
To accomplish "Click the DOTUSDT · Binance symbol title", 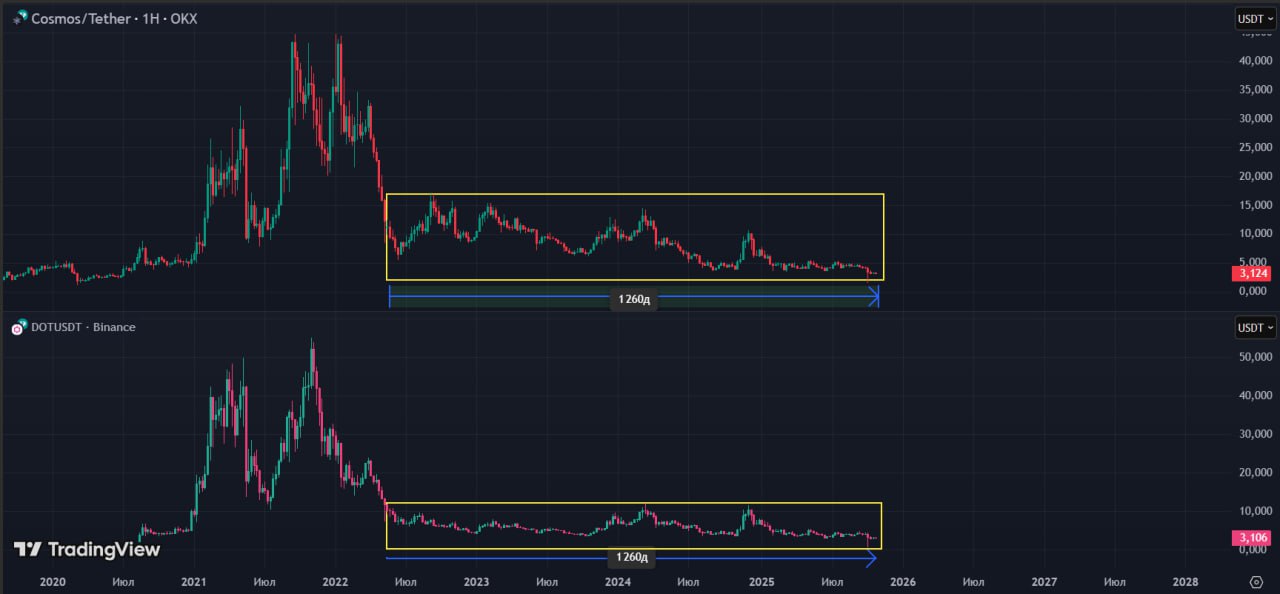I will pos(81,328).
